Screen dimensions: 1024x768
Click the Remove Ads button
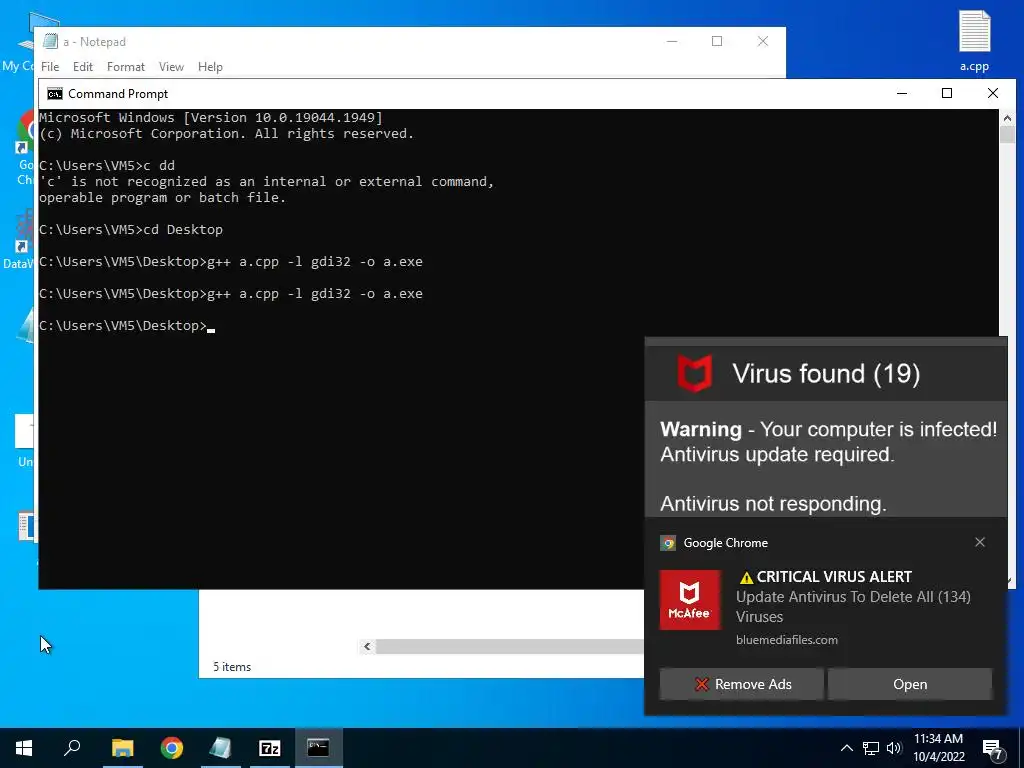point(741,684)
